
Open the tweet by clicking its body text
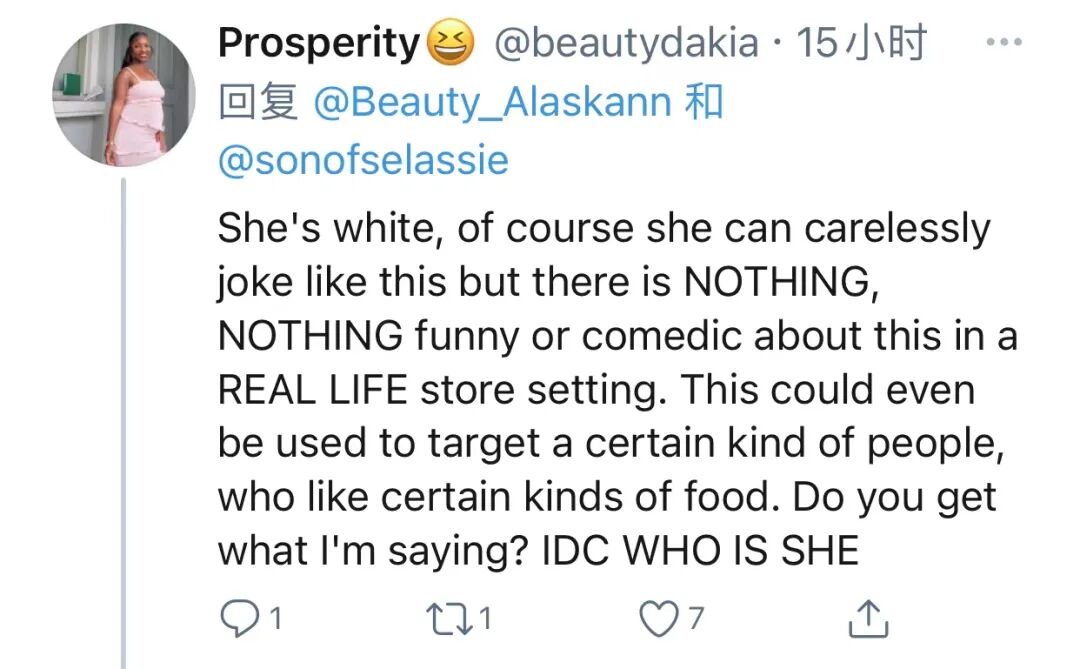point(600,390)
